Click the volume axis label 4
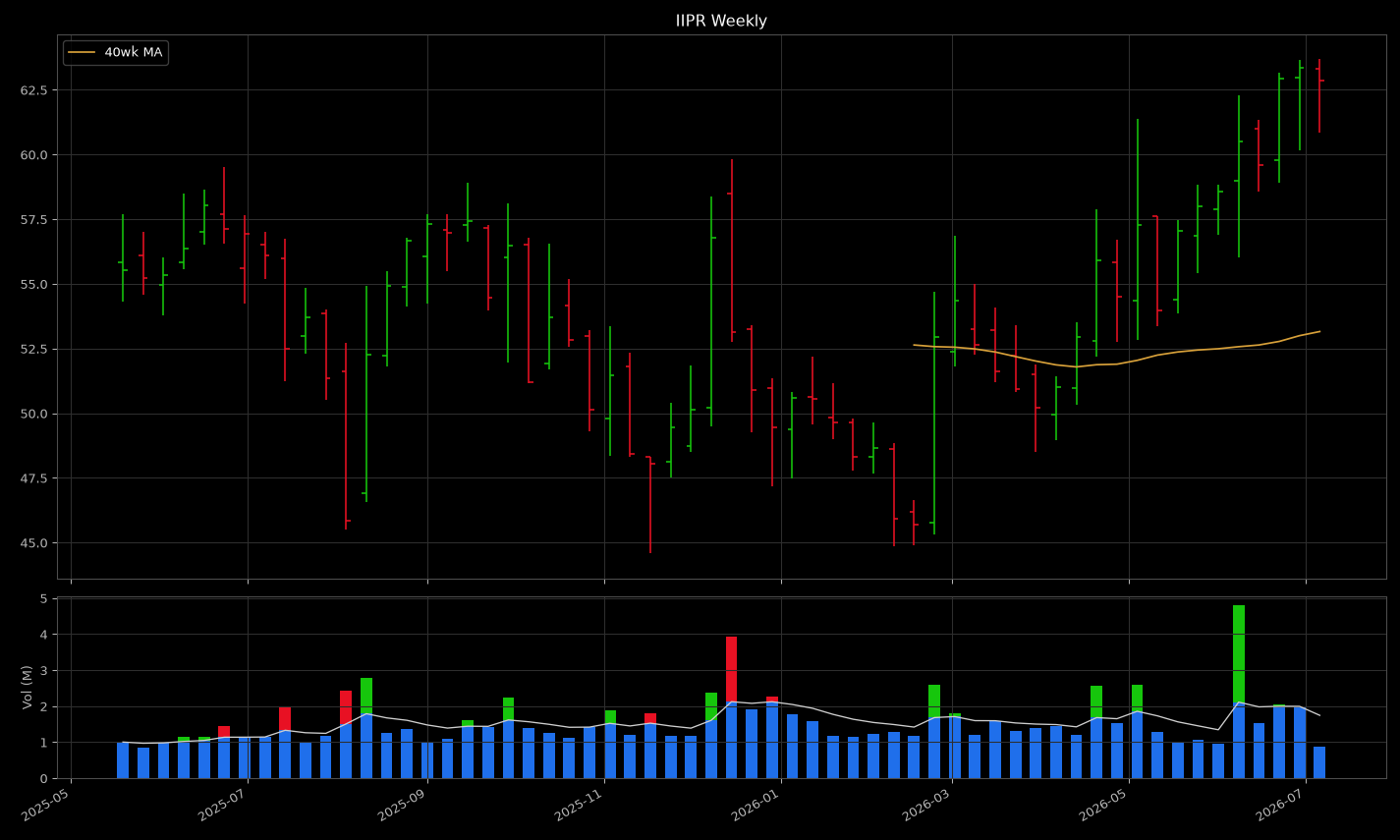1400x840 pixels. [x=43, y=635]
